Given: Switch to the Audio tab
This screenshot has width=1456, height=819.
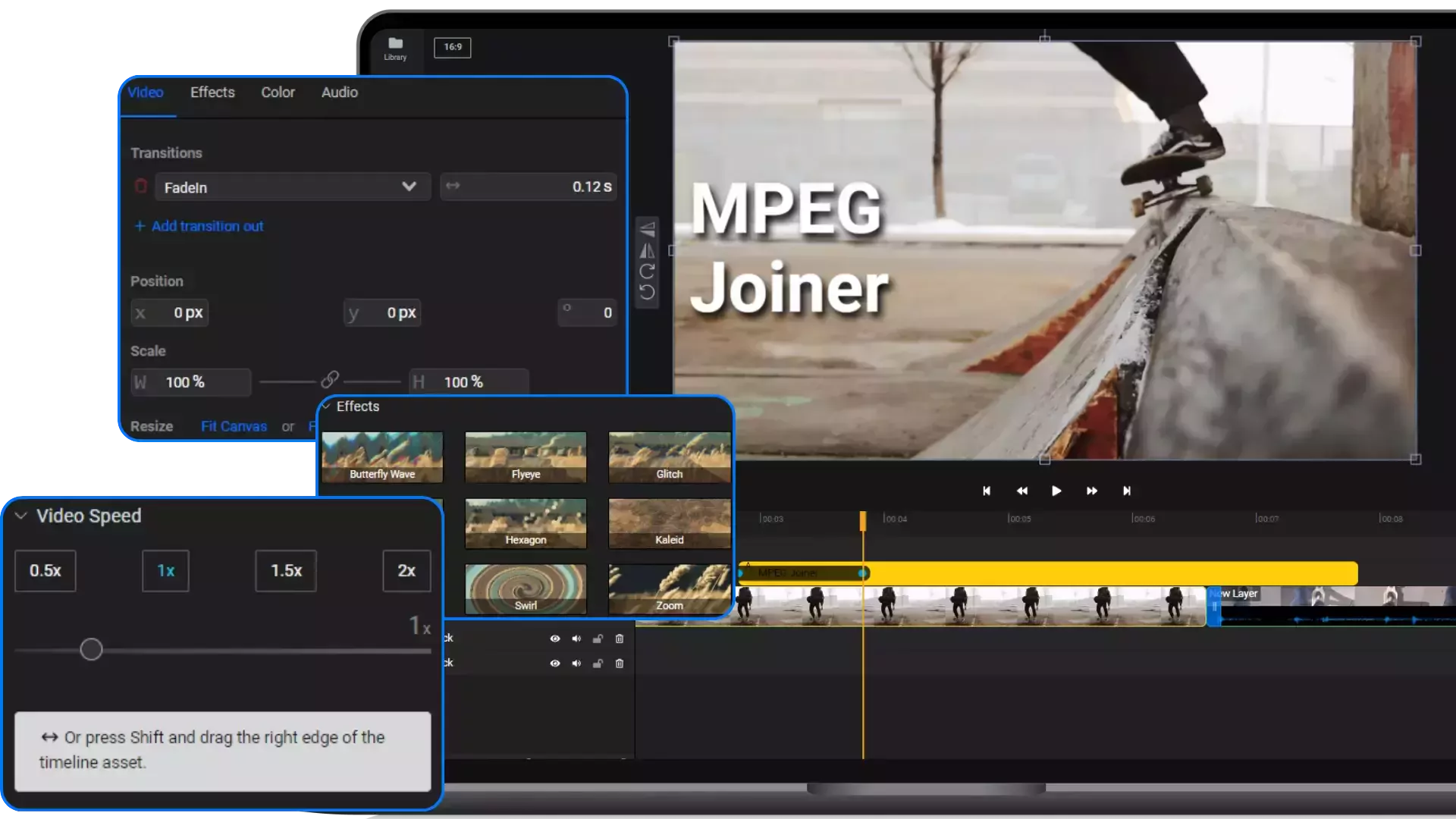Looking at the screenshot, I should (339, 93).
